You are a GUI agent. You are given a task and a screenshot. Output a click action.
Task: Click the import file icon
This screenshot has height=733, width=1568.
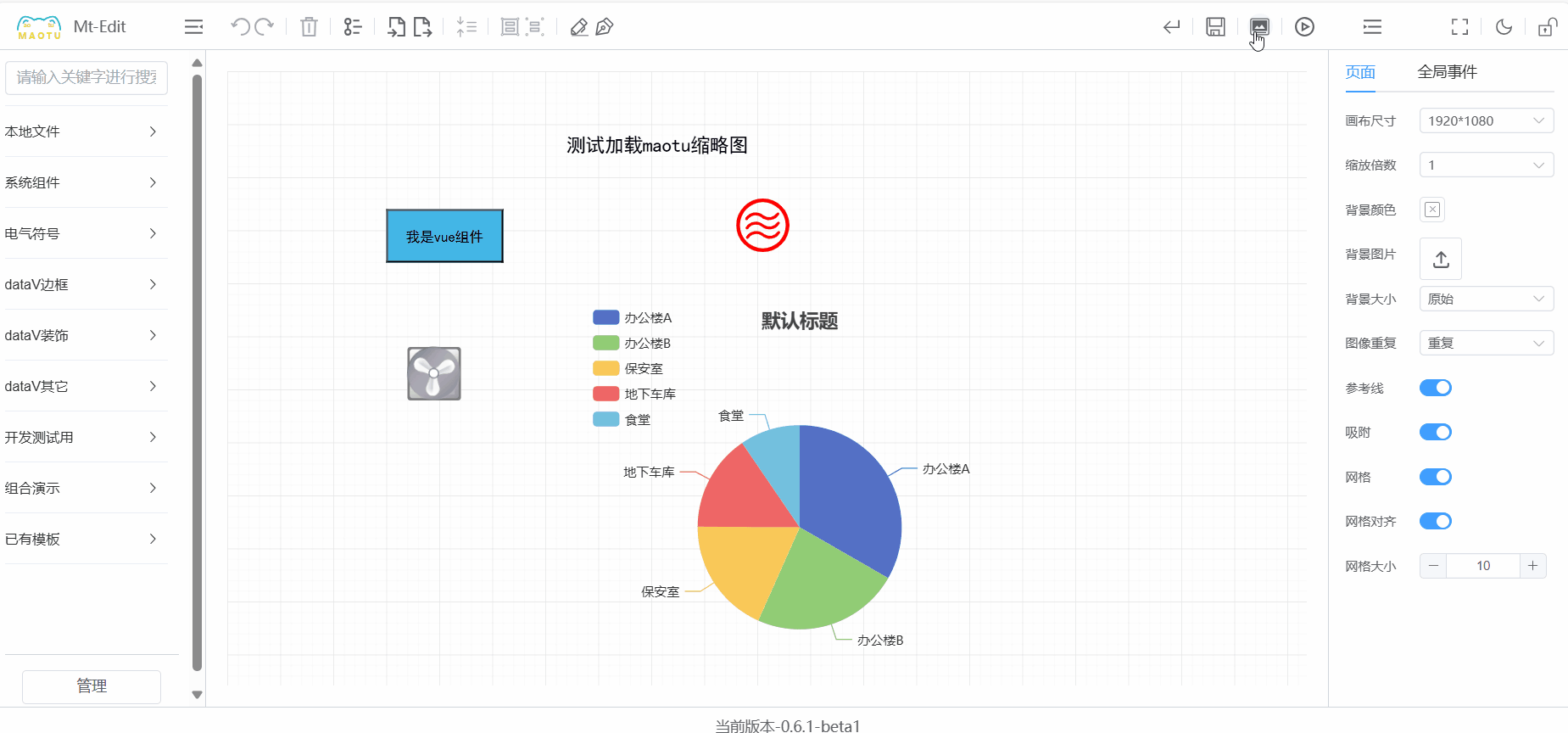(396, 27)
